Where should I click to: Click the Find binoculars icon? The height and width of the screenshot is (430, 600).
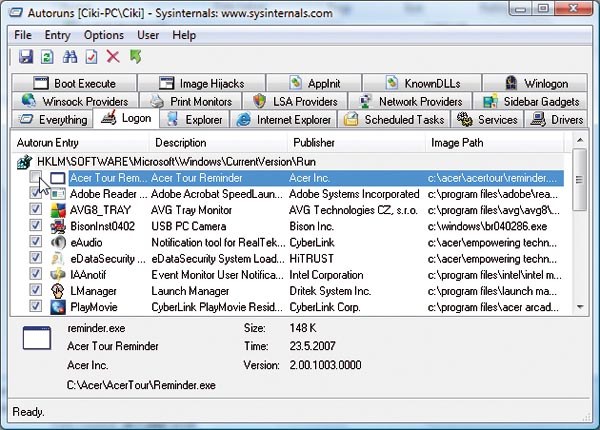pos(69,57)
